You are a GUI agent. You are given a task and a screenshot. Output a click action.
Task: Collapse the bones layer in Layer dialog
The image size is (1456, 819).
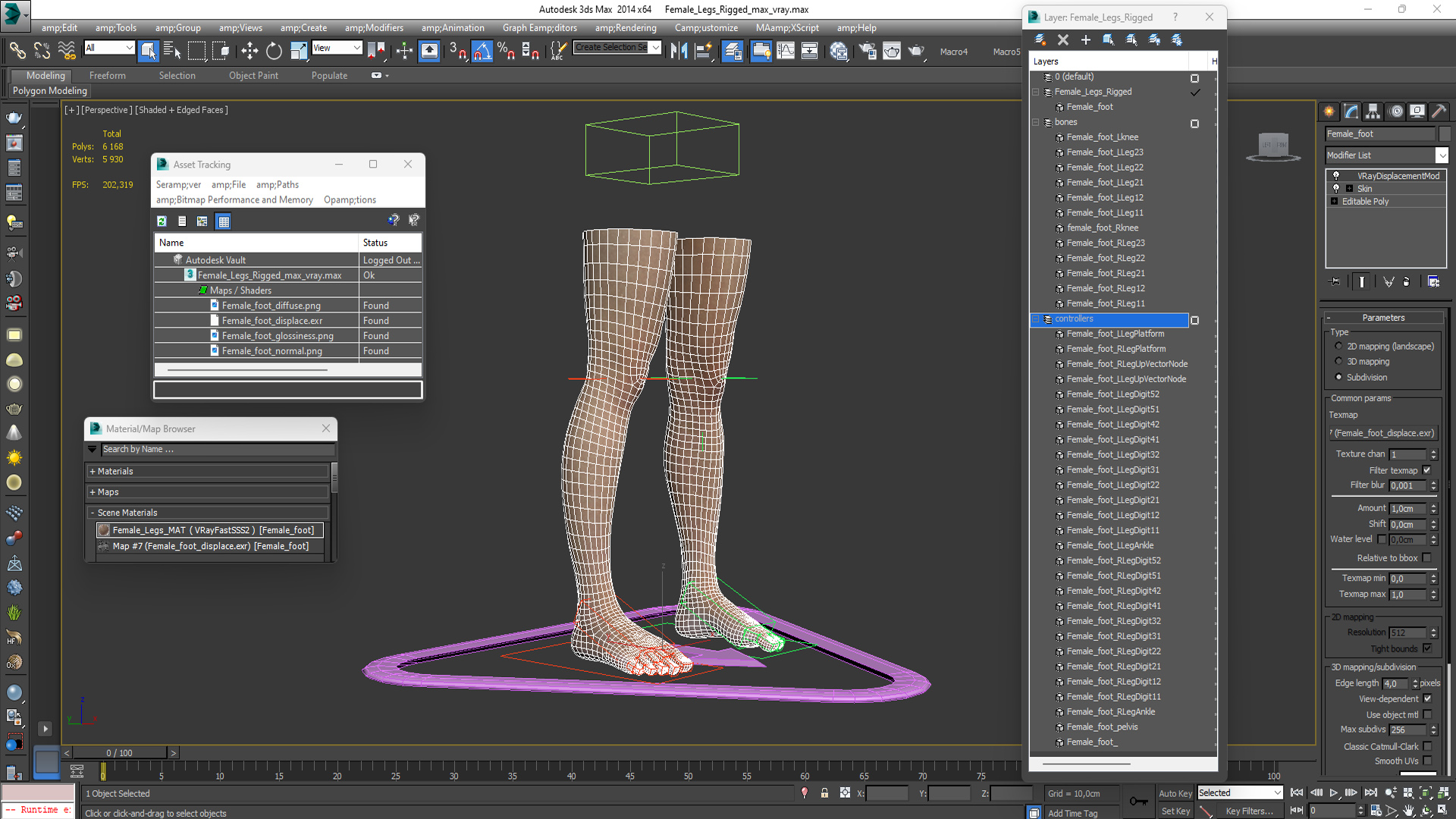[1036, 122]
